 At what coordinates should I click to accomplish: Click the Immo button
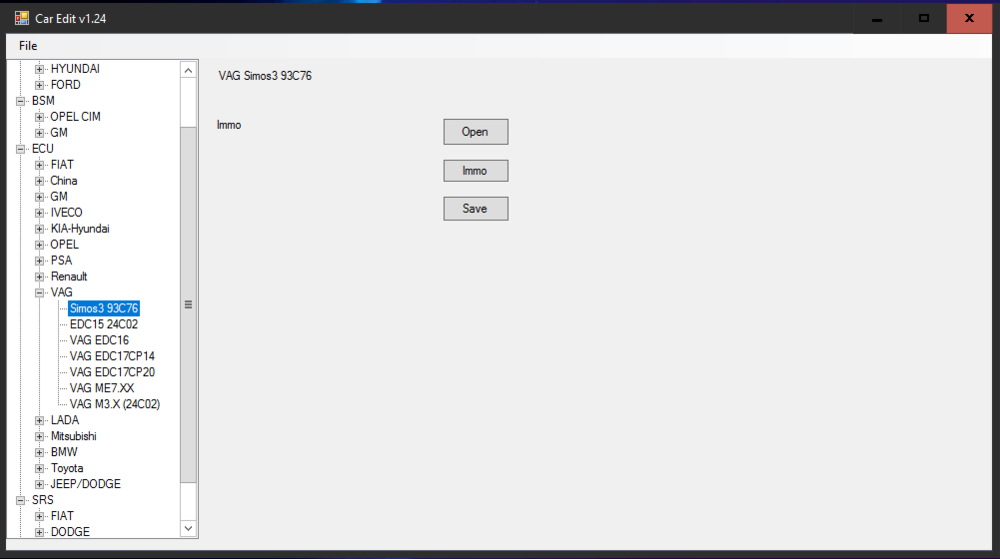pyautogui.click(x=476, y=171)
